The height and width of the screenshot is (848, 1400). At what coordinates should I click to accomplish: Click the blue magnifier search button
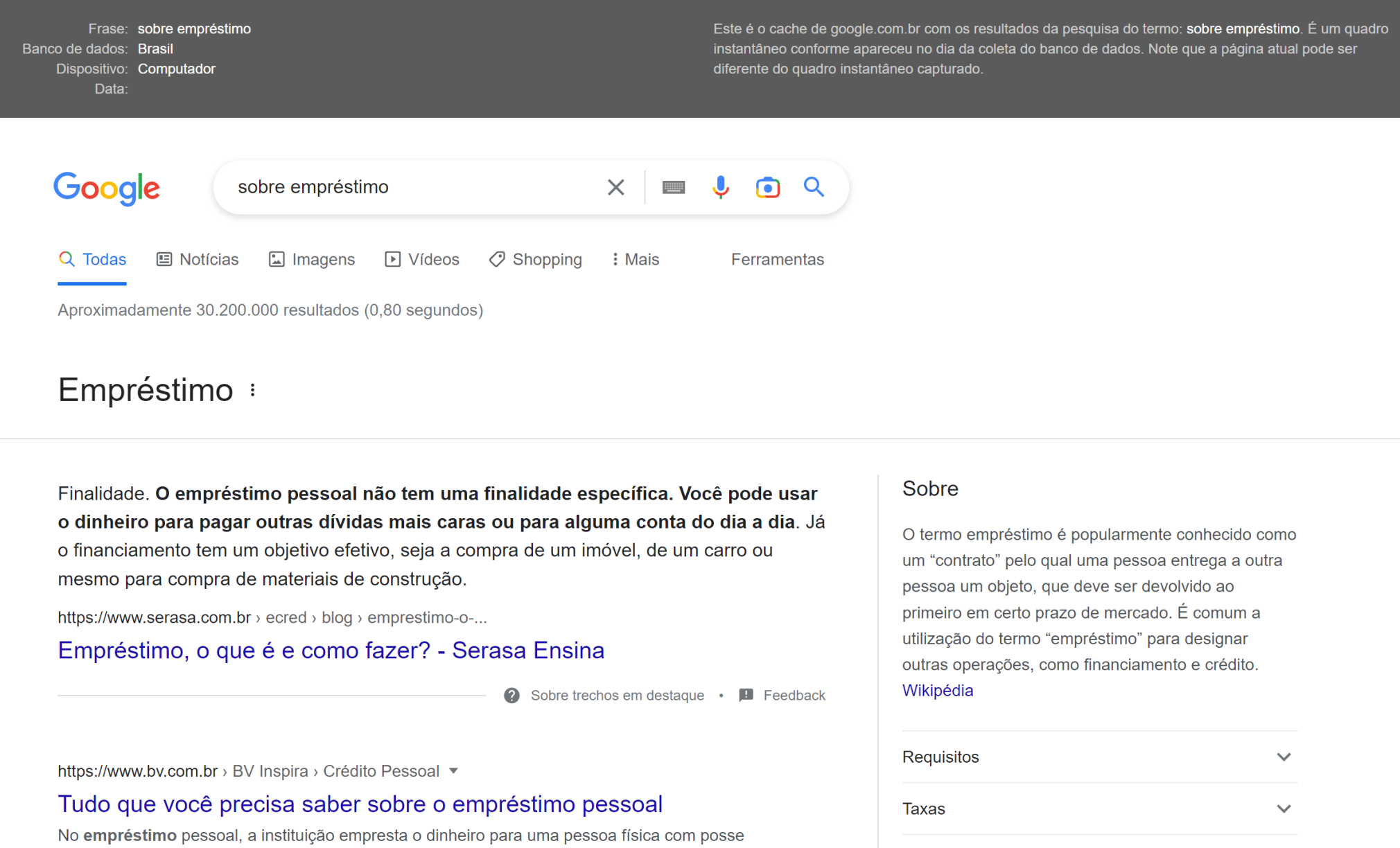[x=814, y=187]
